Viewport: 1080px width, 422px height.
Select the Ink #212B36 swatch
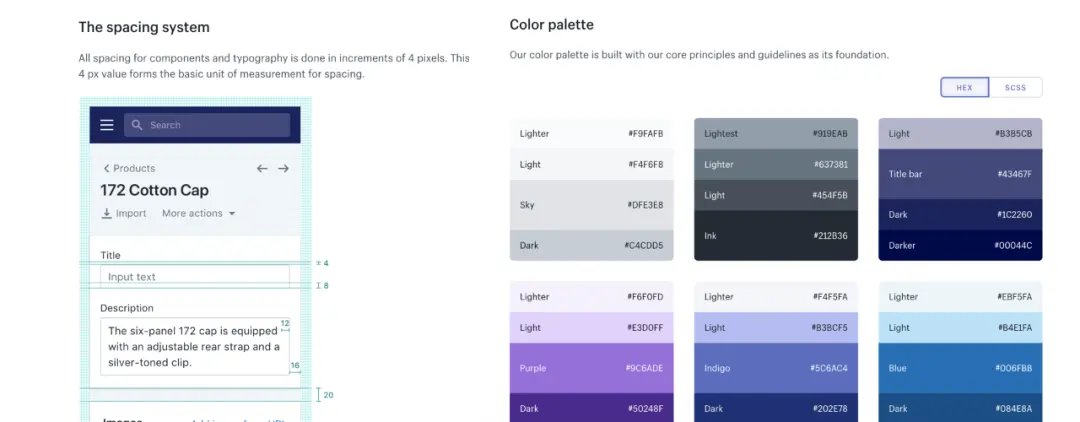776,236
